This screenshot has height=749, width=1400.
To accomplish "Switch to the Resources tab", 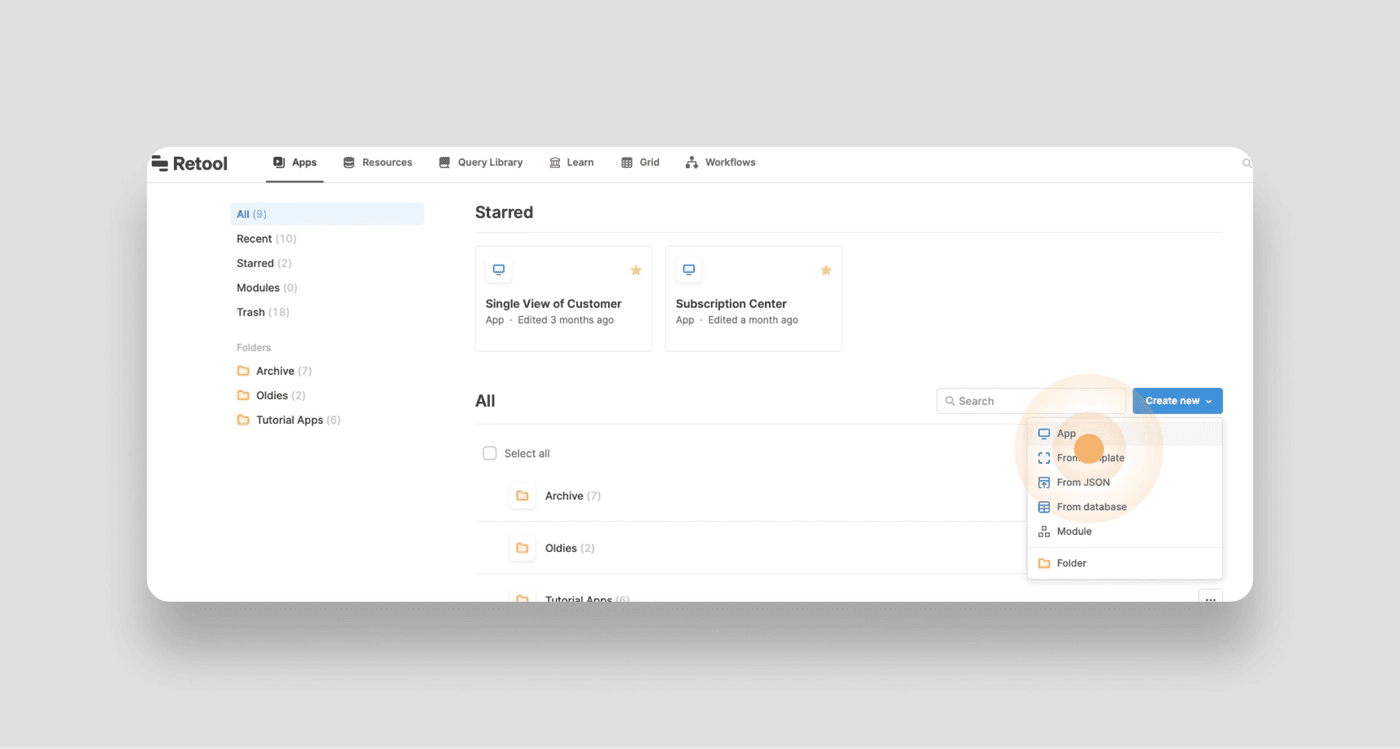I will (377, 163).
